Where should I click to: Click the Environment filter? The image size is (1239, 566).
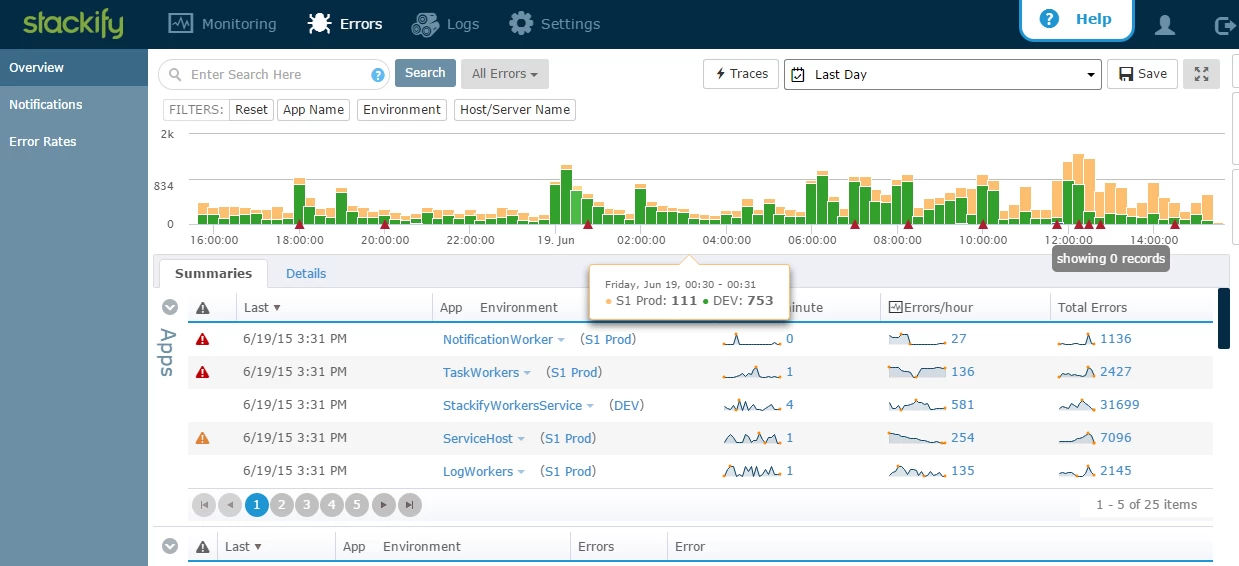402,110
